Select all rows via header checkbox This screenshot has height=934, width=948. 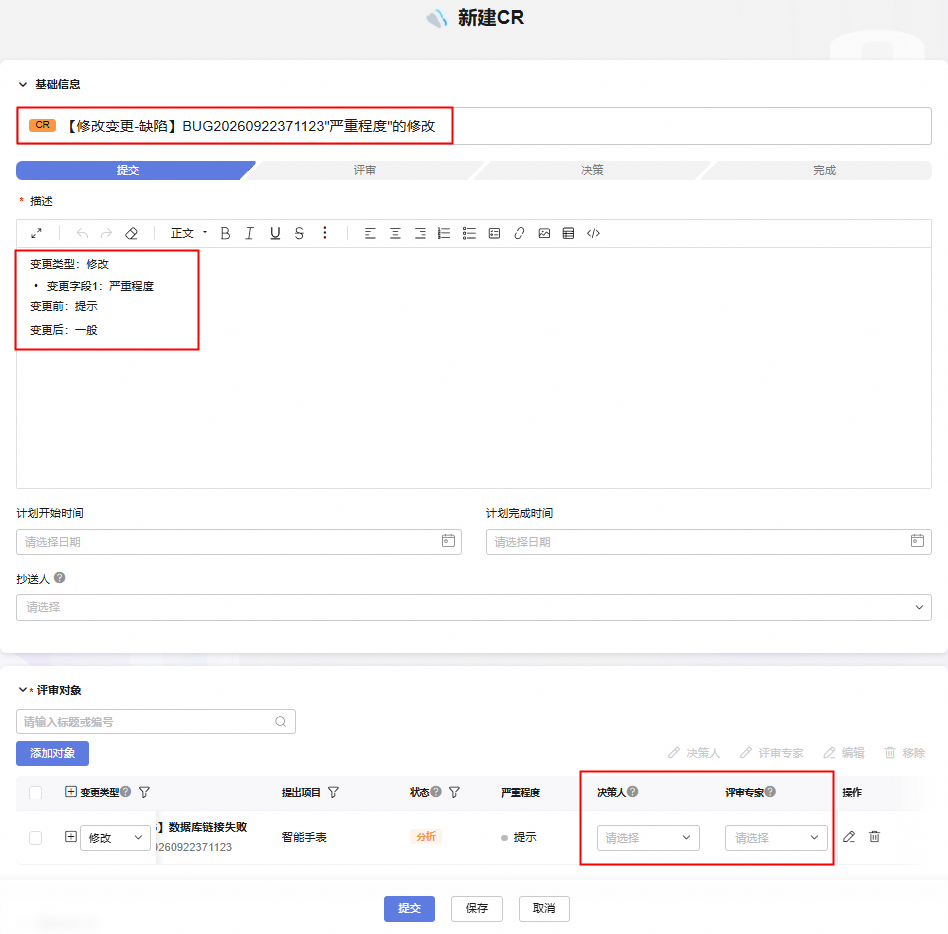[x=36, y=793]
